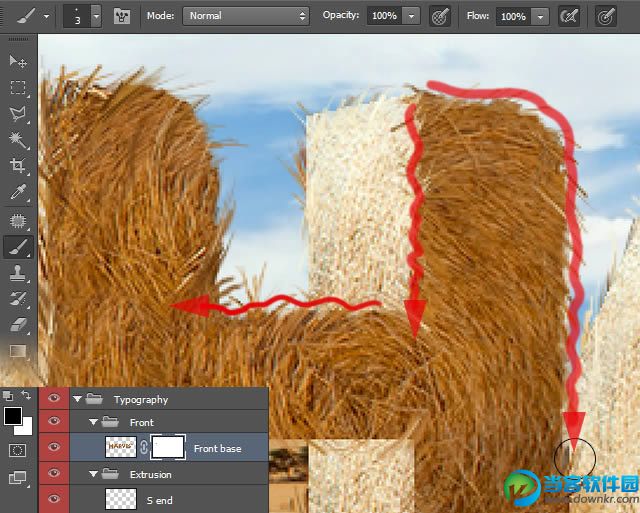Open the Flow slider dropdown

coord(540,17)
